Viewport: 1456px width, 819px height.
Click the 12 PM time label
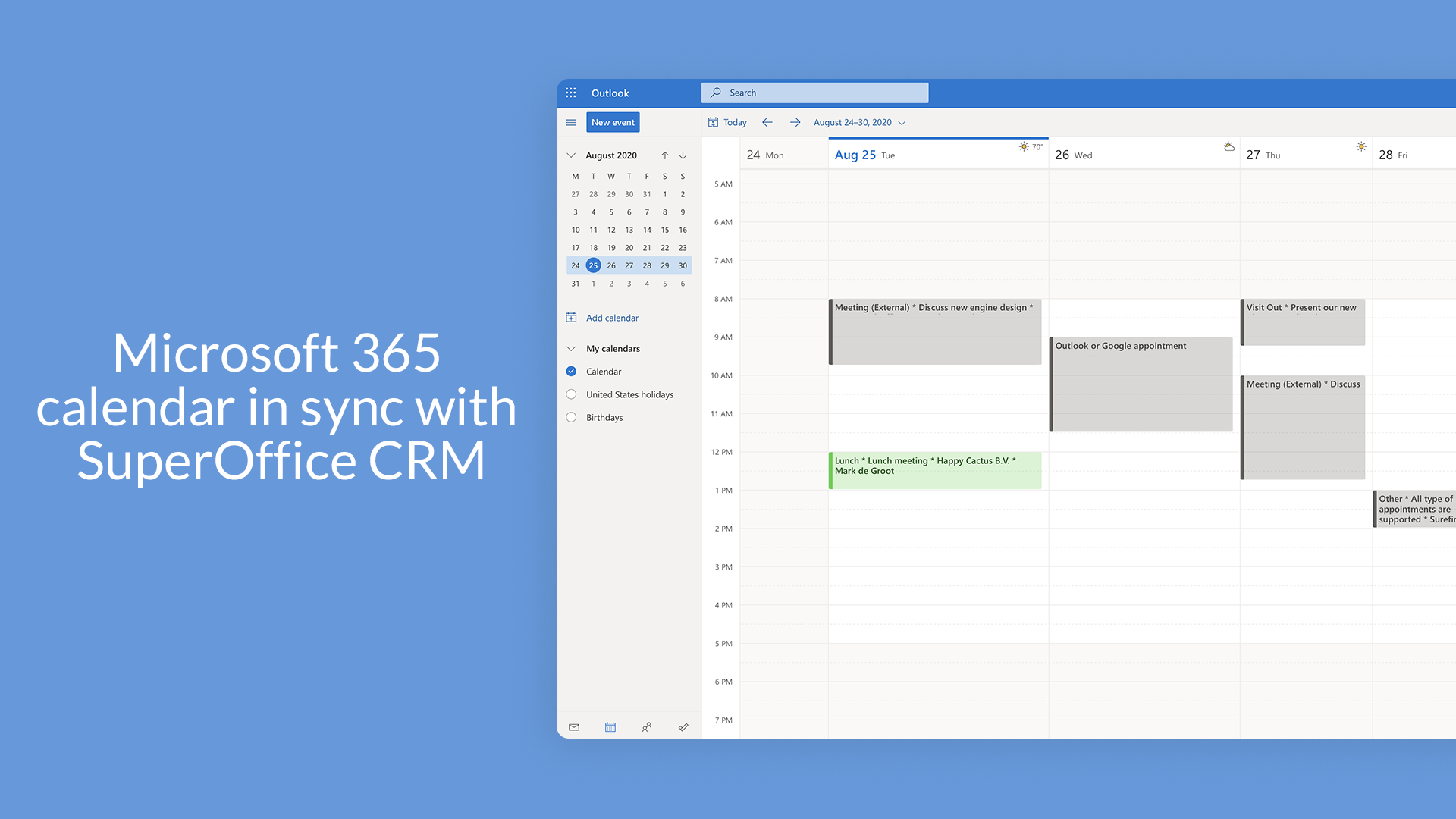point(722,452)
